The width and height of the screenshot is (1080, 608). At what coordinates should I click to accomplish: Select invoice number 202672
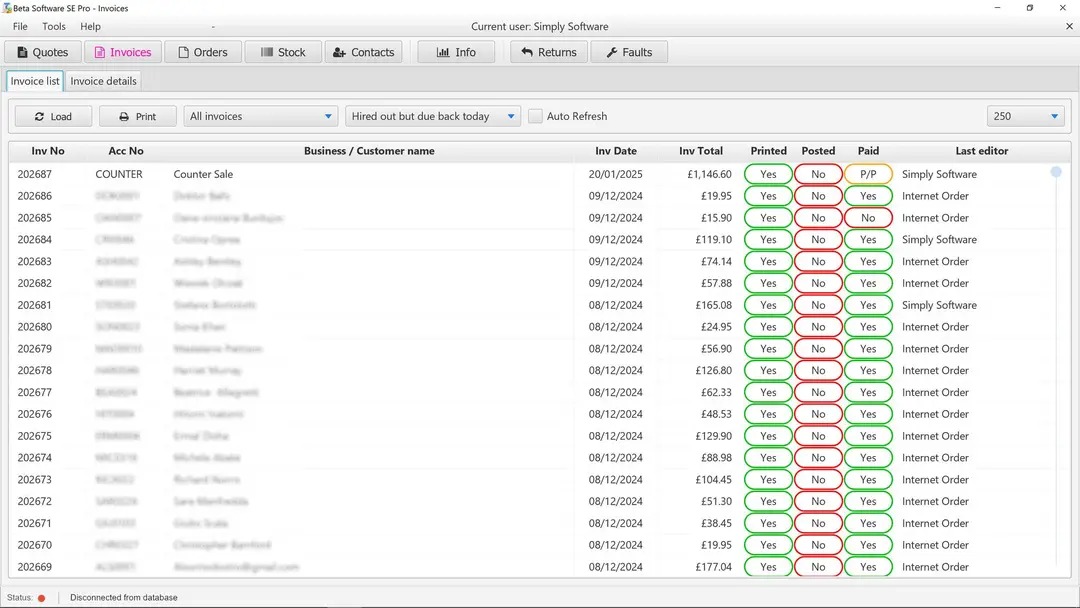click(x=34, y=501)
